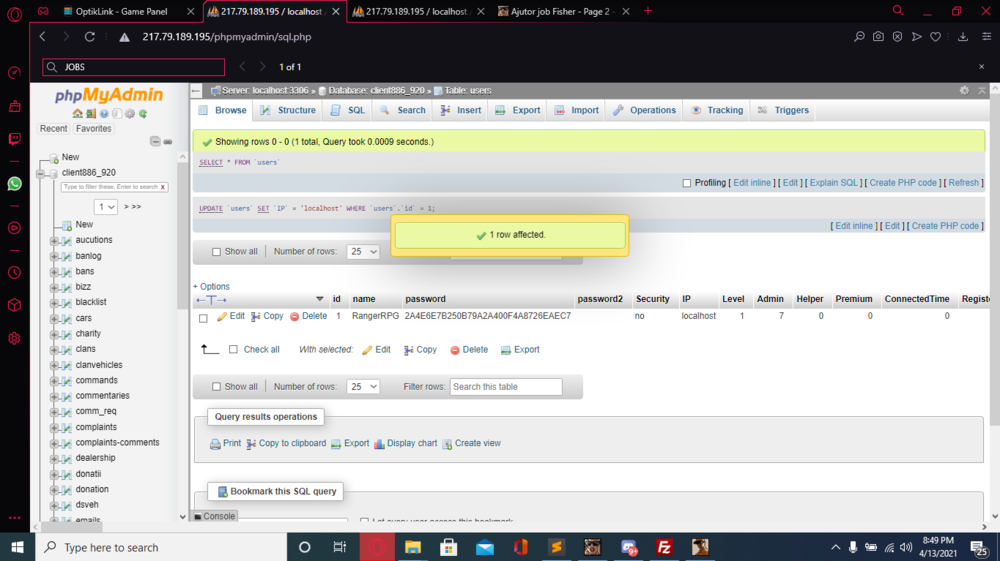Open phpMyAdmin documentation help icon
The image size is (1000, 561).
[x=104, y=113]
